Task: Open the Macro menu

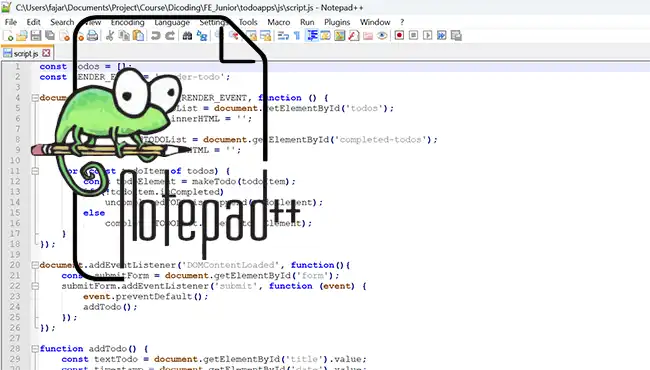Action: [279, 22]
